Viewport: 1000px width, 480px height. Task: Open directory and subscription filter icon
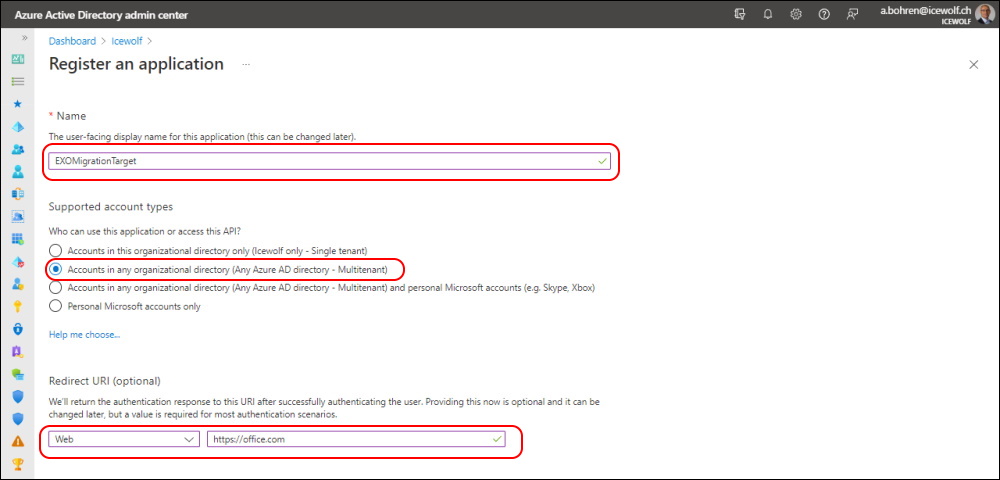[x=740, y=14]
